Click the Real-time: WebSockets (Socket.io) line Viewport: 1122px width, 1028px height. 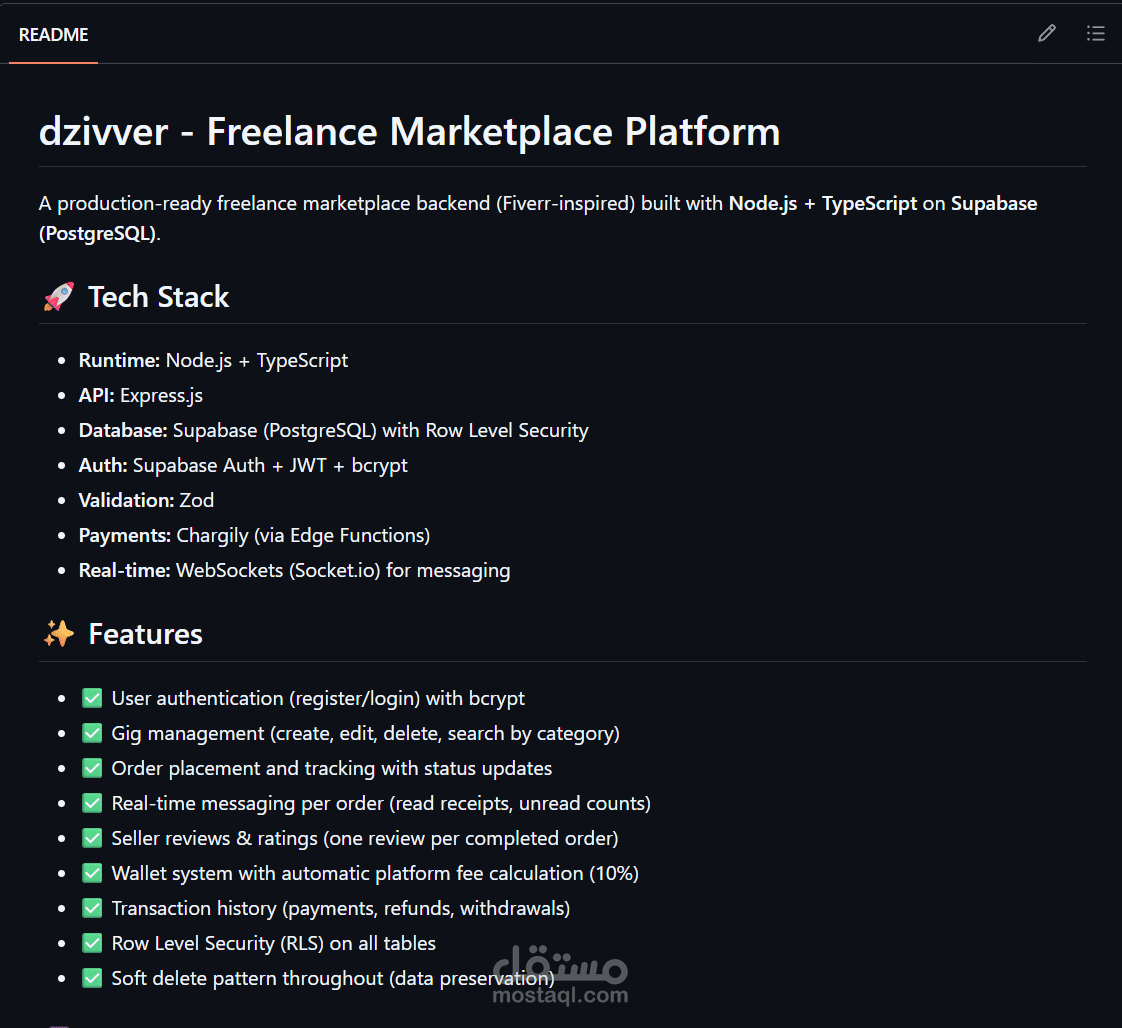pos(295,570)
